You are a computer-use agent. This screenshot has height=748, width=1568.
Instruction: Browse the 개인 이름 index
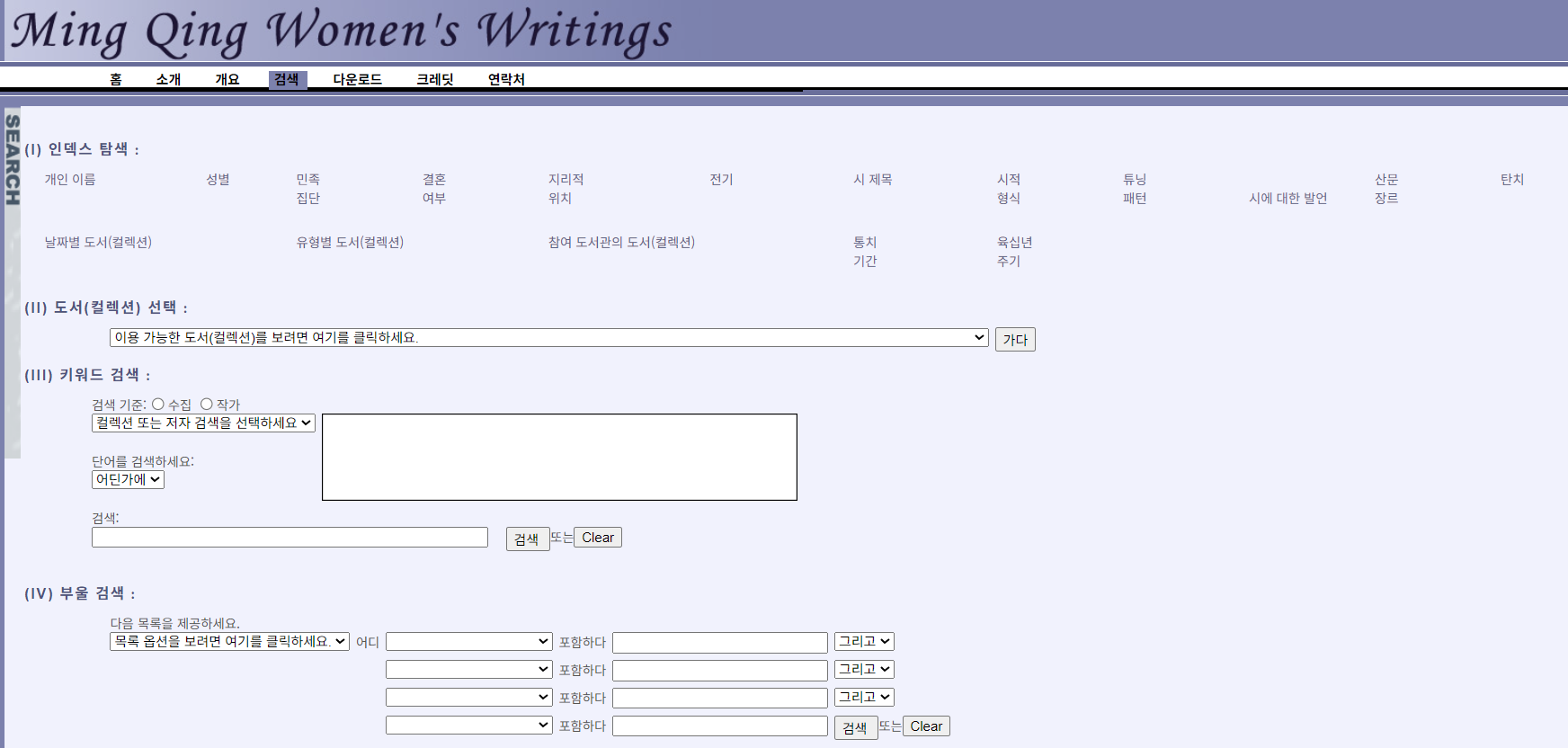point(70,180)
